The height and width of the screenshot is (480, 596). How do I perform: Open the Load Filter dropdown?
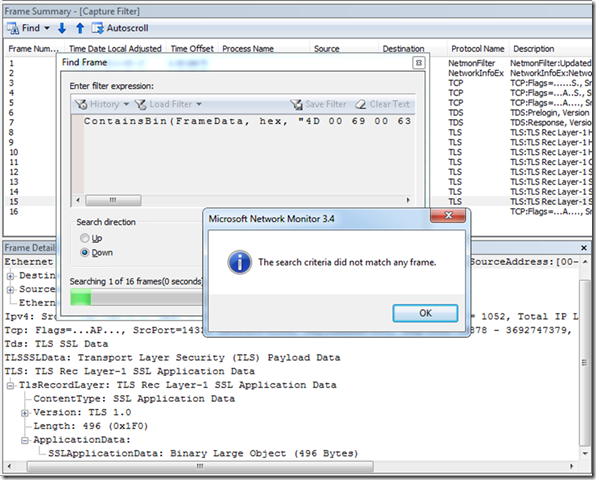coord(168,104)
